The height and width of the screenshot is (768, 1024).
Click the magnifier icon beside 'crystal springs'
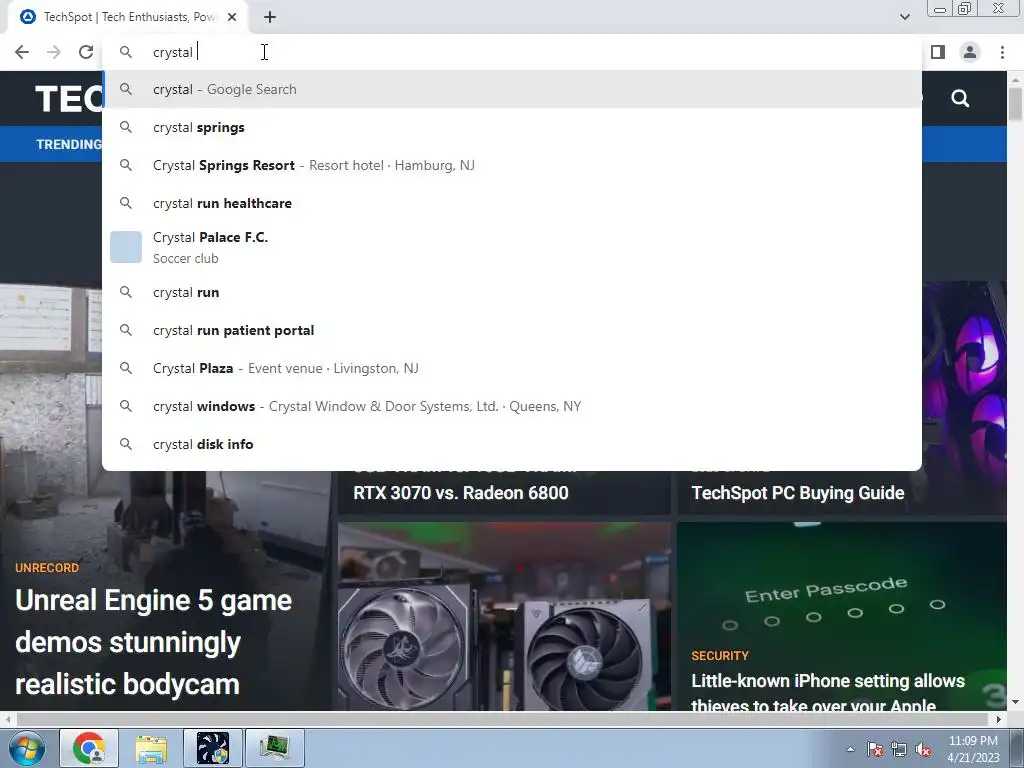126,127
